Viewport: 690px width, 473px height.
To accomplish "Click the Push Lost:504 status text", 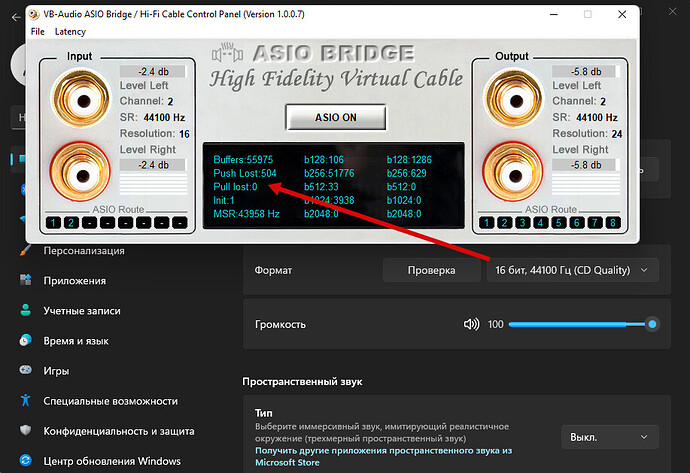I will 245,173.
